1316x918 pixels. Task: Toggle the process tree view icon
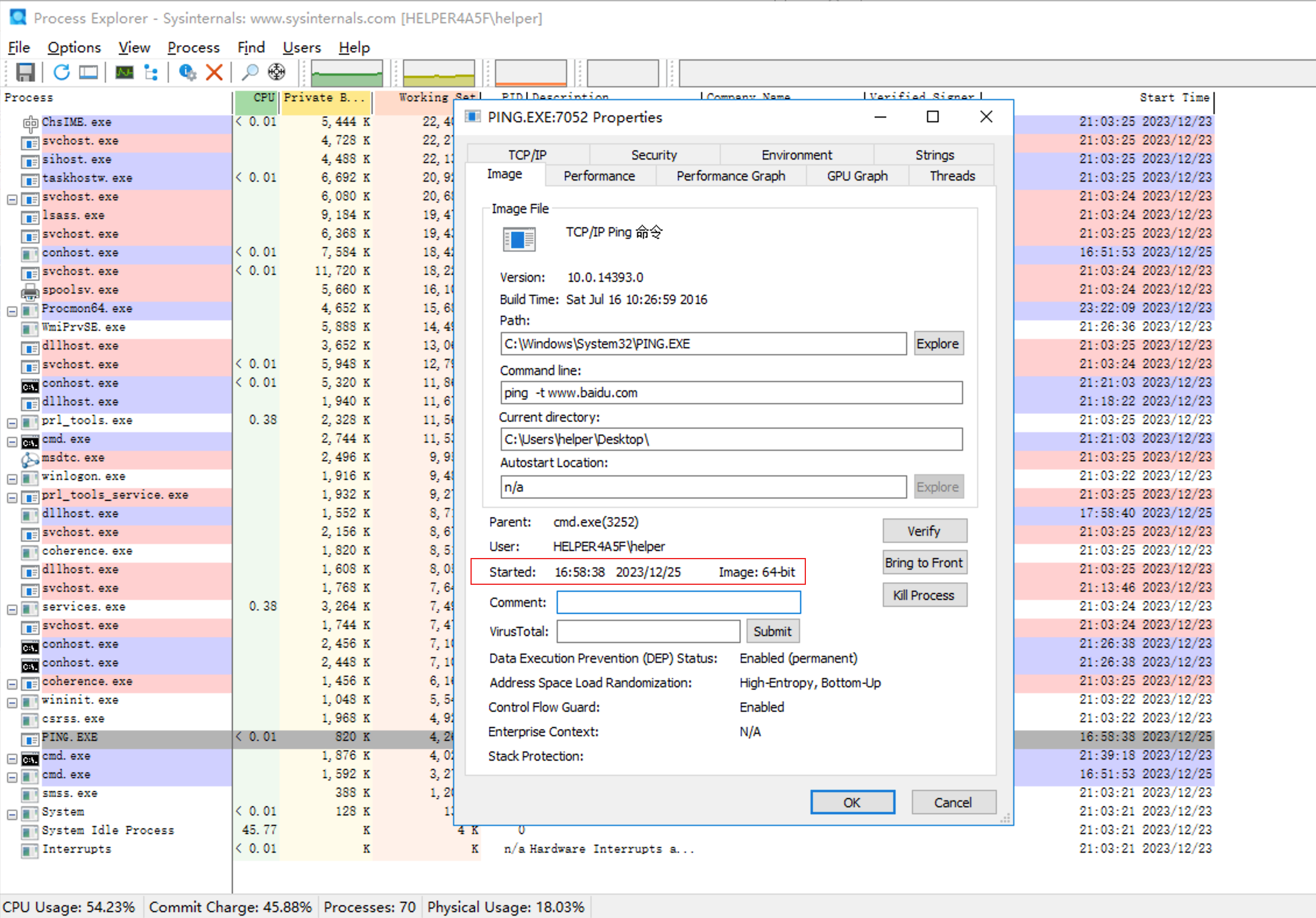point(151,72)
